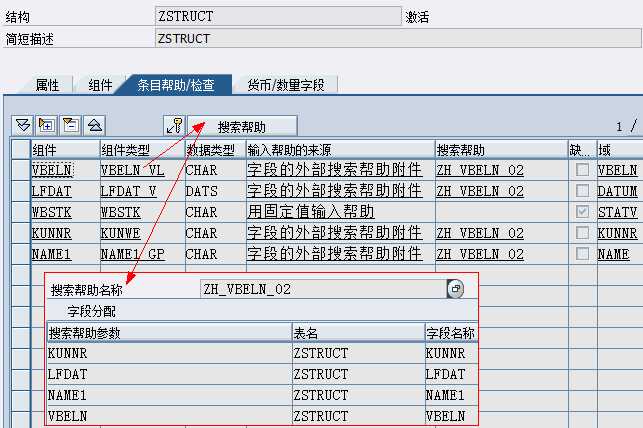Open the VBELN_VL component type link

coord(132,170)
